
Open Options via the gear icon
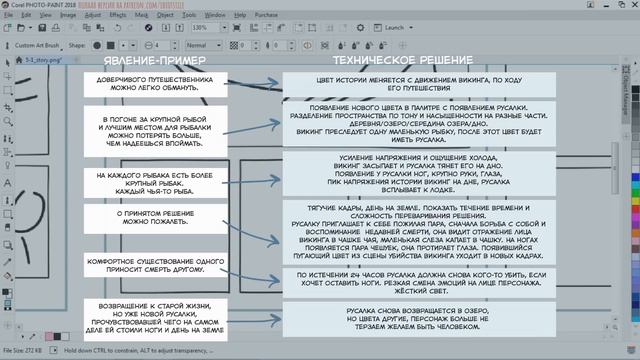(x=360, y=28)
